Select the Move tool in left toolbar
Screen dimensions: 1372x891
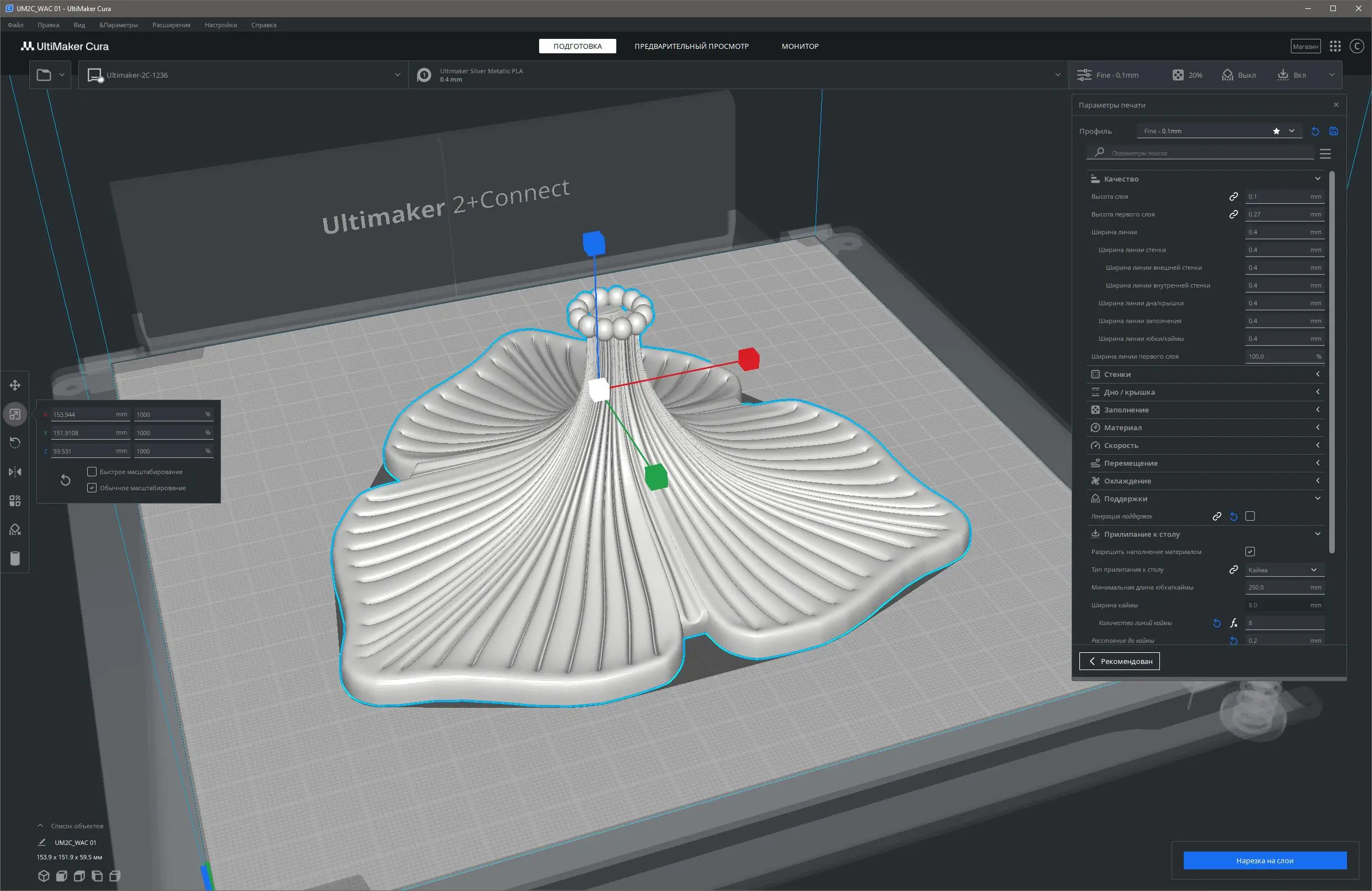[15, 385]
